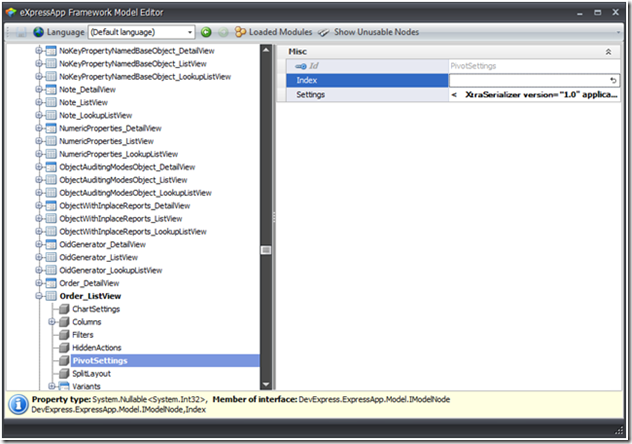
Task: Click the Save disk icon in toolbar
Action: pyautogui.click(x=21, y=32)
